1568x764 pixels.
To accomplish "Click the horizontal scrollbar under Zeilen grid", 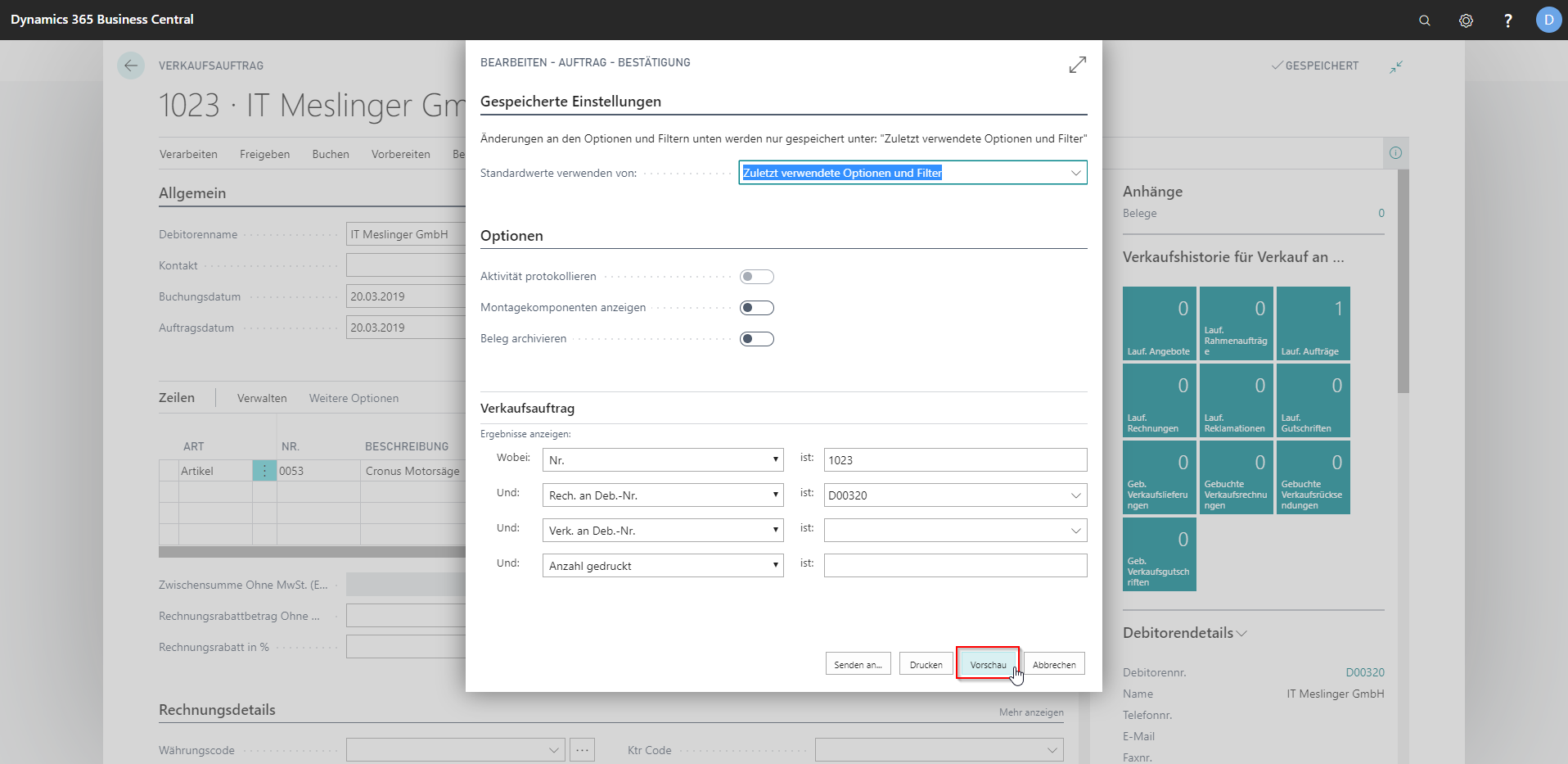I will coord(312,552).
